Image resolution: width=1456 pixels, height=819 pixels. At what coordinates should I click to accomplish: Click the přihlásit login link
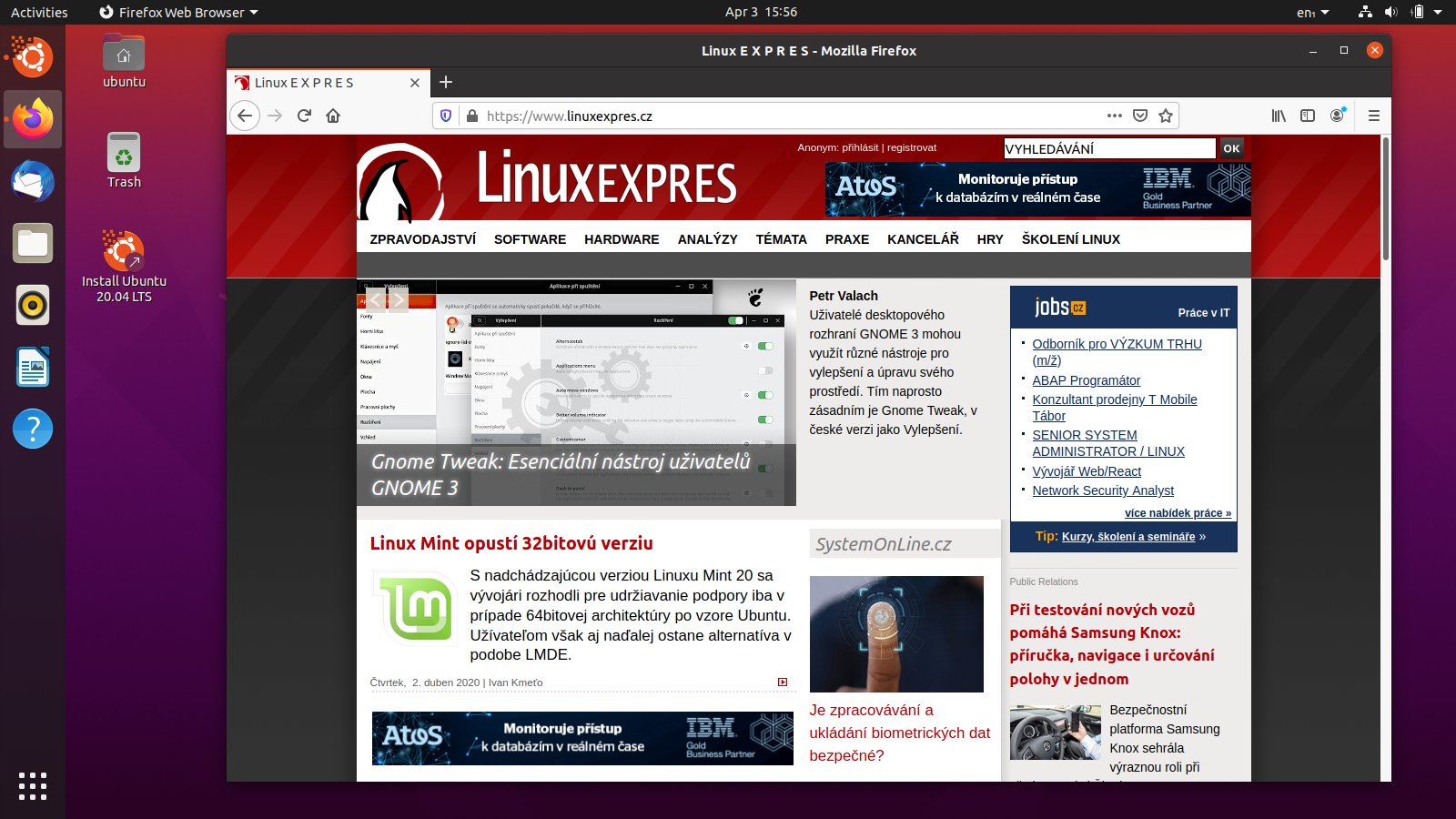click(x=860, y=147)
